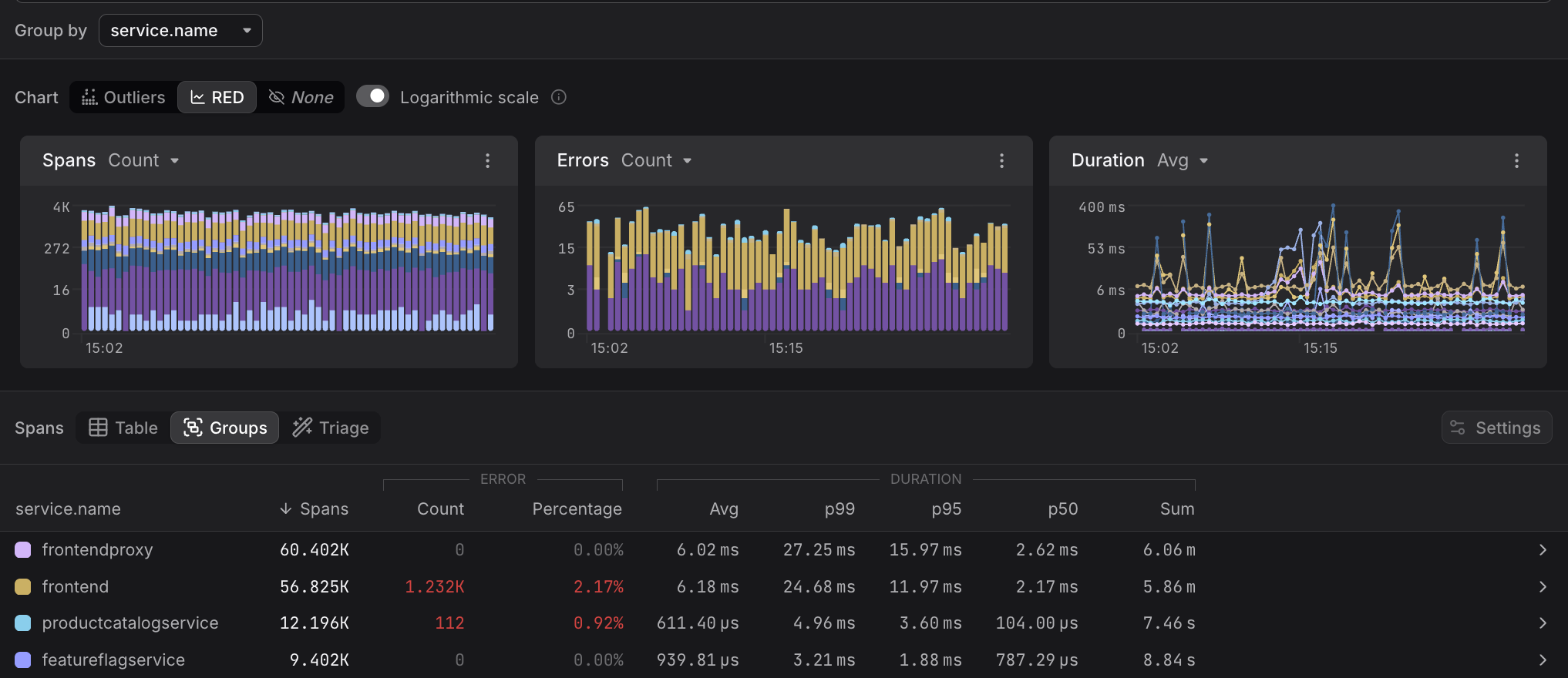This screenshot has width=1568, height=678.
Task: Click the sort arrow beside Spans column
Action: point(285,509)
